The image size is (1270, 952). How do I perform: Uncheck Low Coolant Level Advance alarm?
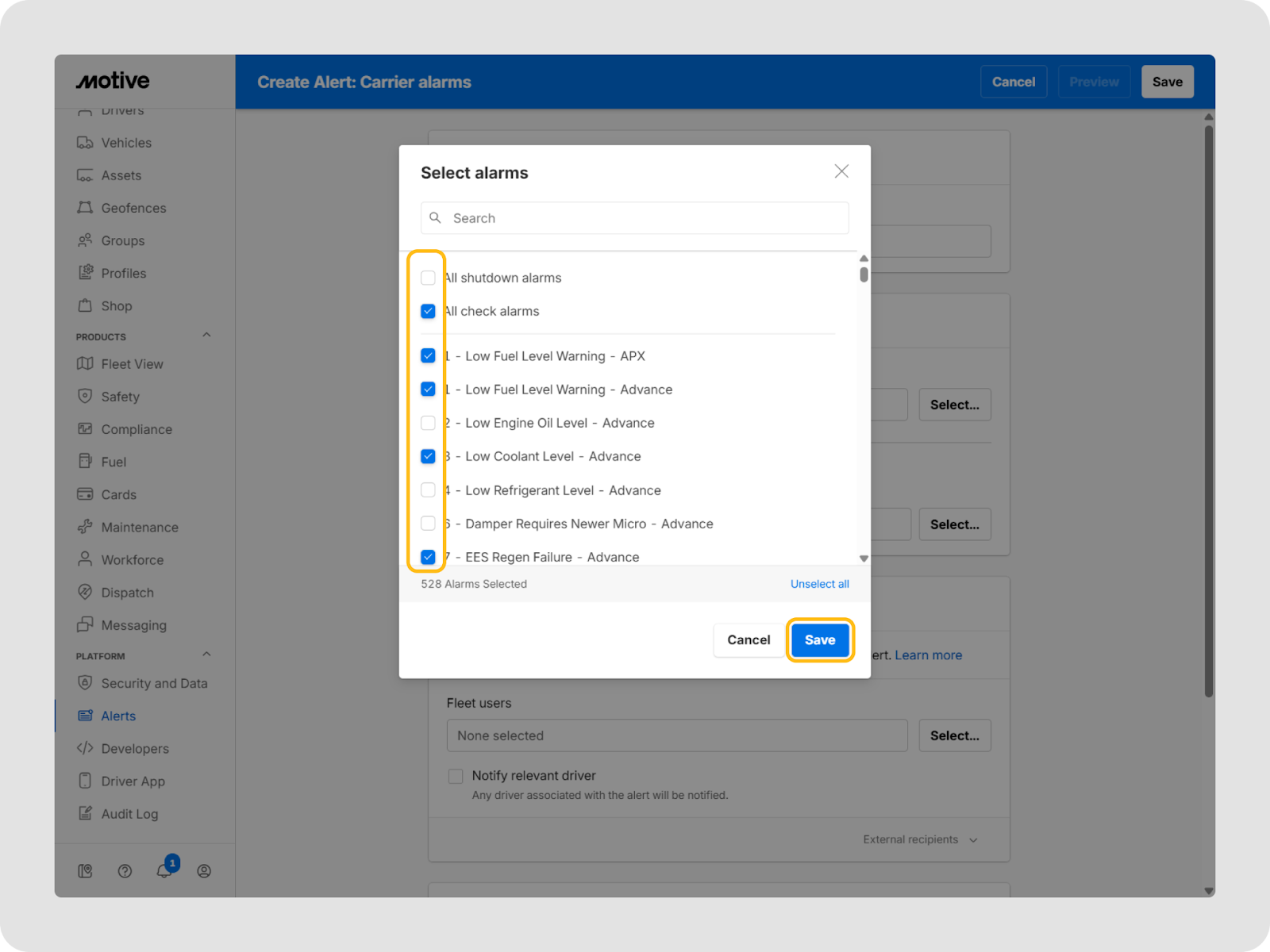pos(428,456)
